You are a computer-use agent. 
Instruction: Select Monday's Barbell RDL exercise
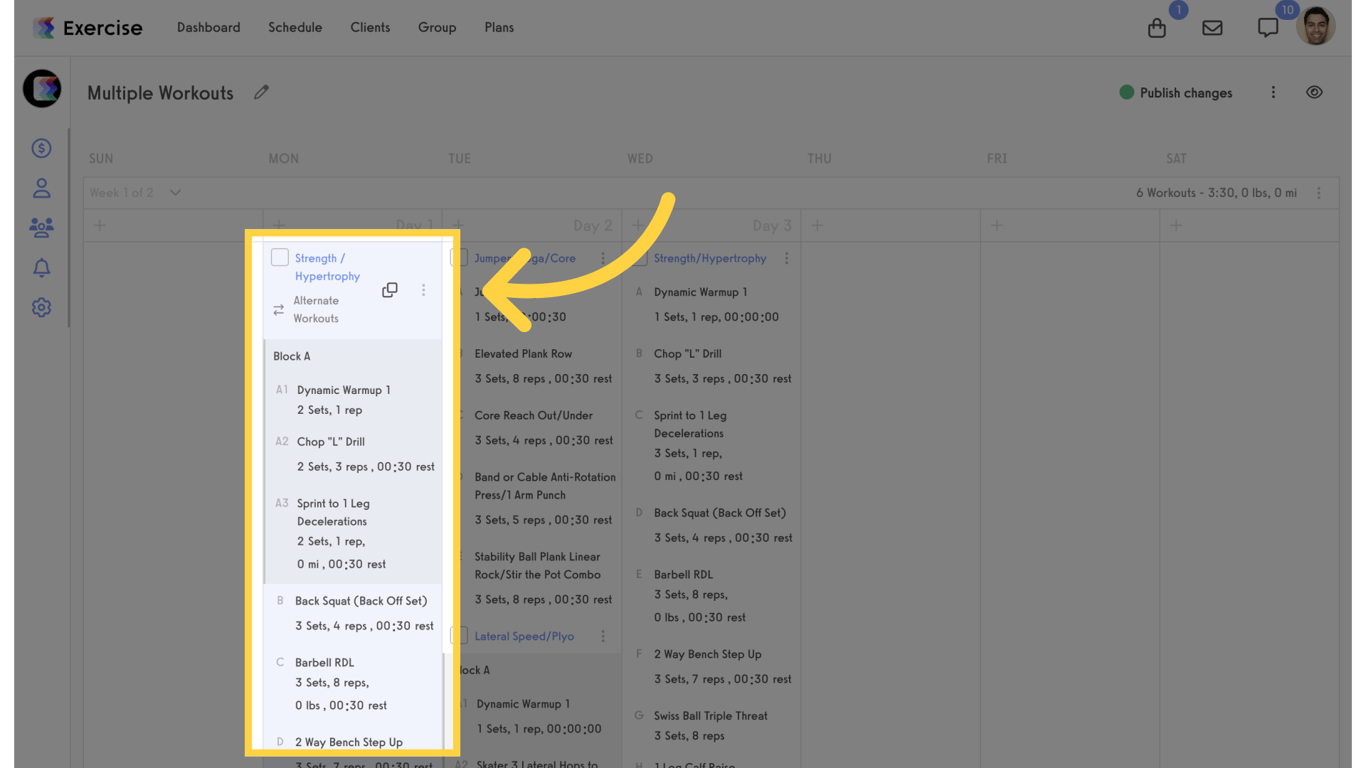pos(324,663)
